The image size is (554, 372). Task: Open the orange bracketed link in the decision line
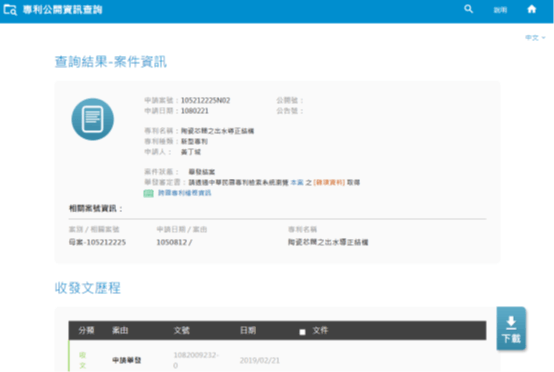tap(329, 182)
